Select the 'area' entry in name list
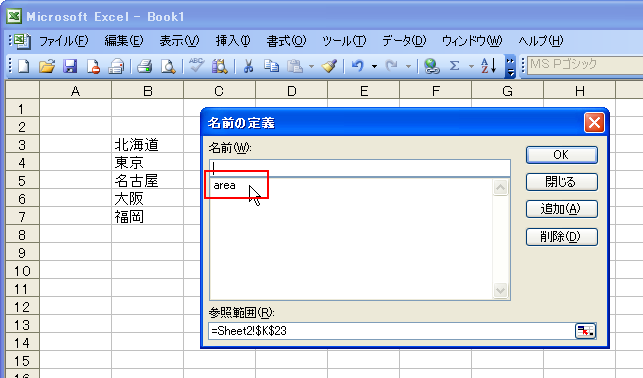This screenshot has width=643, height=378. (x=224, y=185)
